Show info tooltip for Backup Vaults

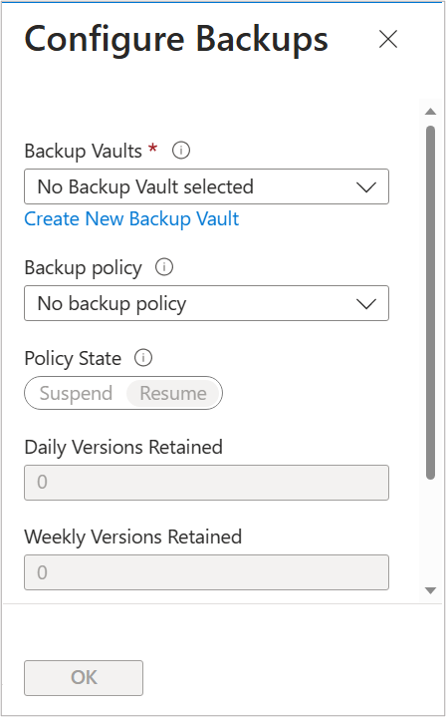pyautogui.click(x=181, y=150)
